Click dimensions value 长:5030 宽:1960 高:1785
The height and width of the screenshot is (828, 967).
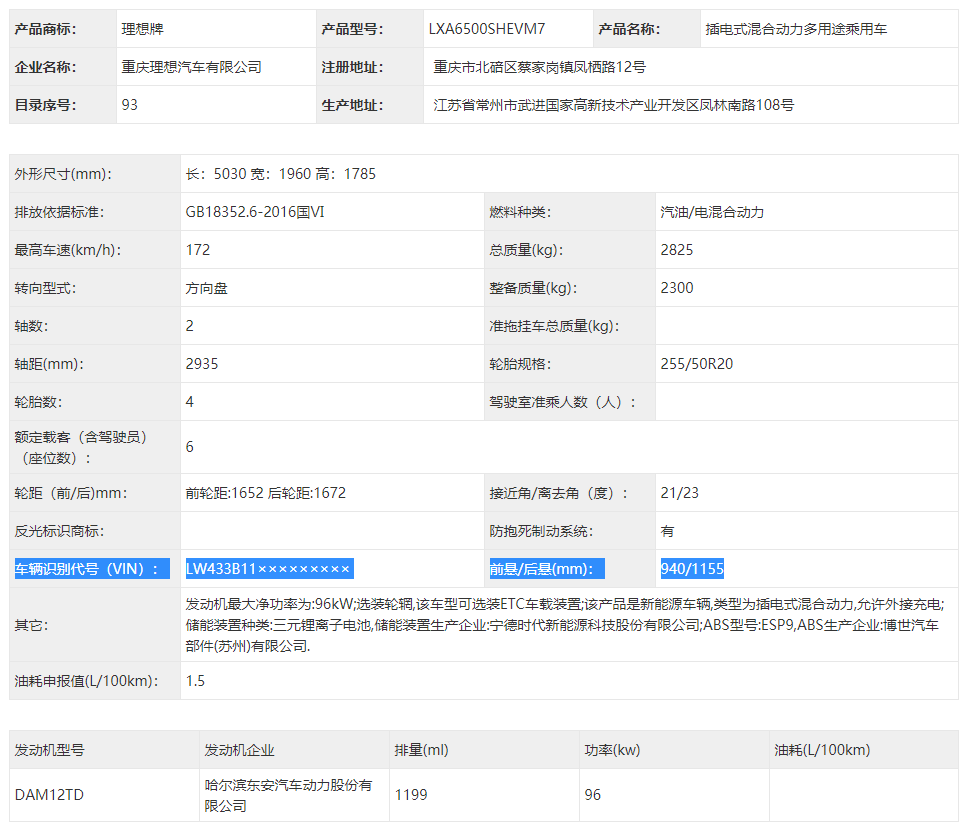point(281,174)
